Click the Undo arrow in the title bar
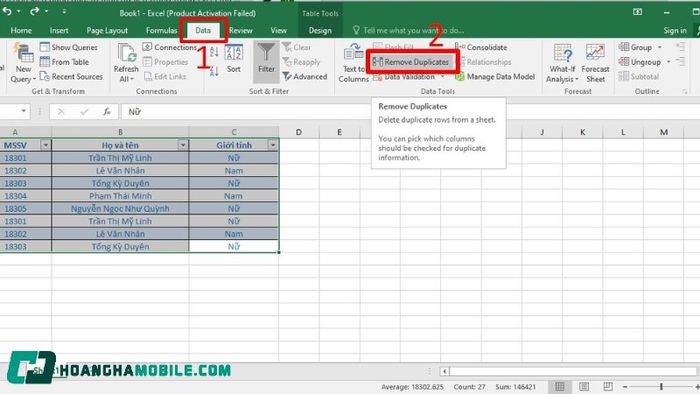 click(7, 12)
